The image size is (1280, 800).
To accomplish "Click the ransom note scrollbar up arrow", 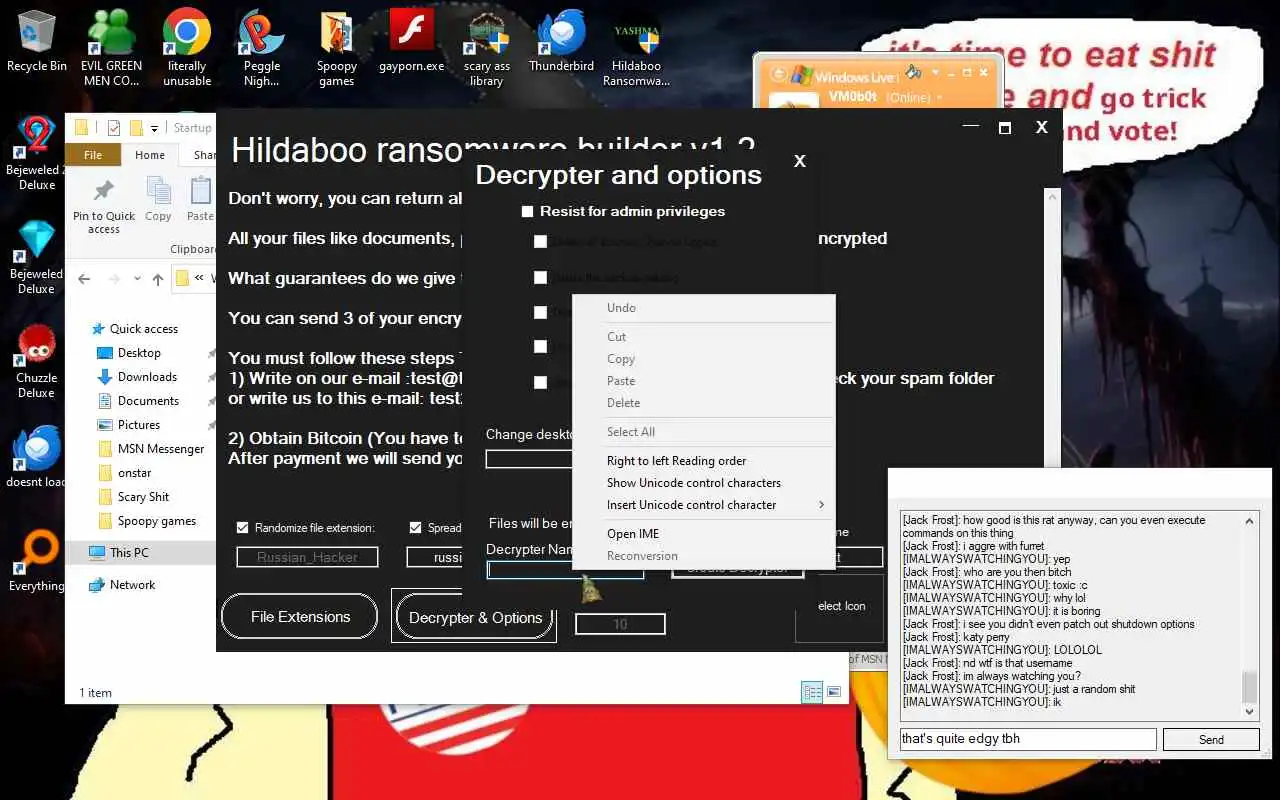I will 1051,197.
